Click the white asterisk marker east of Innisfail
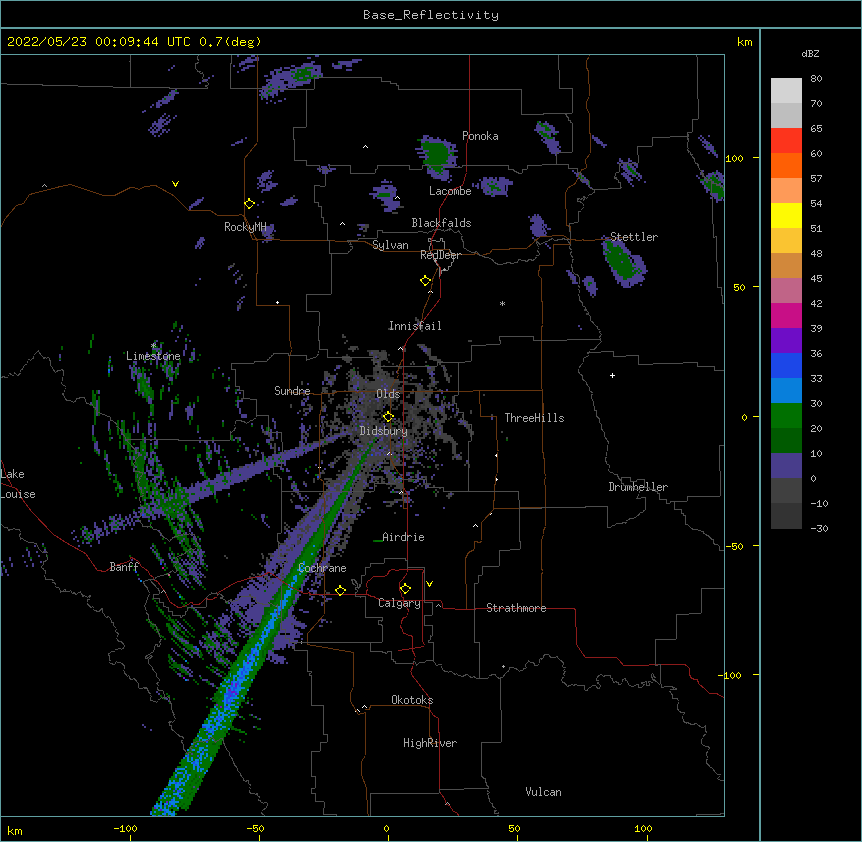The height and width of the screenshot is (842, 862). pos(502,303)
